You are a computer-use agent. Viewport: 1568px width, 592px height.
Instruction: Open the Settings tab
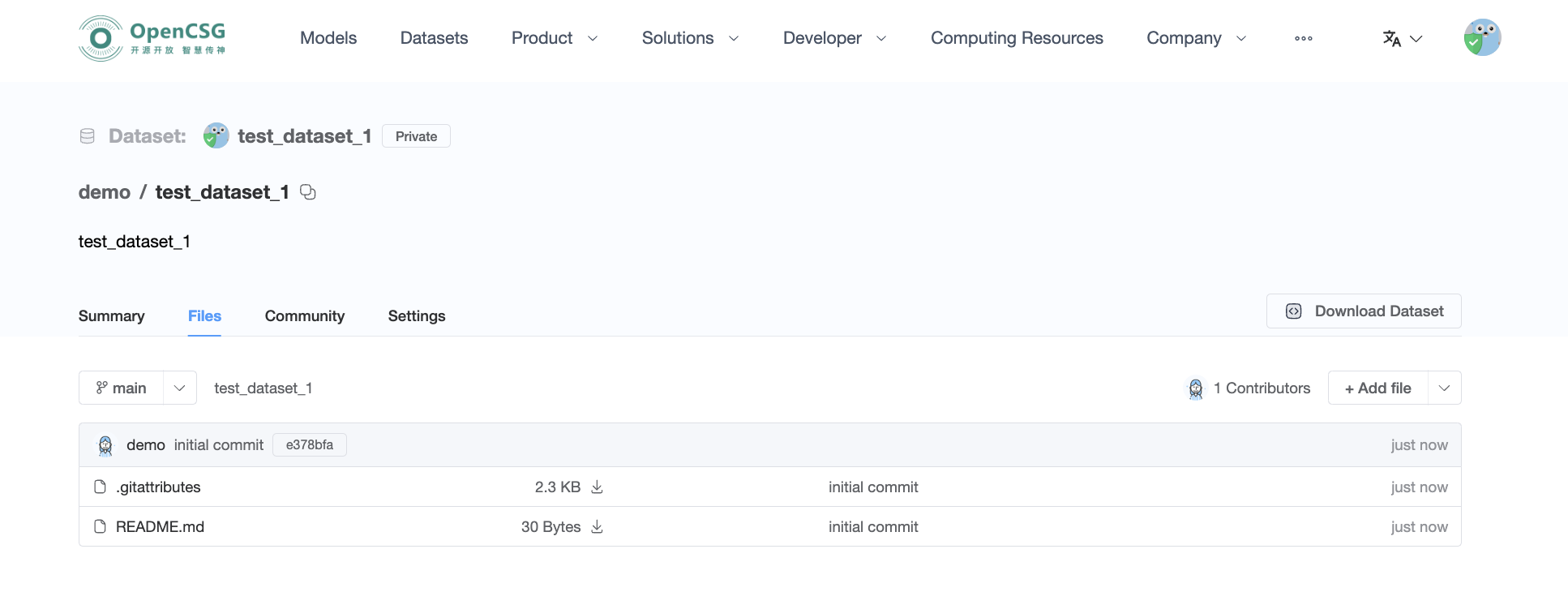[x=416, y=316]
